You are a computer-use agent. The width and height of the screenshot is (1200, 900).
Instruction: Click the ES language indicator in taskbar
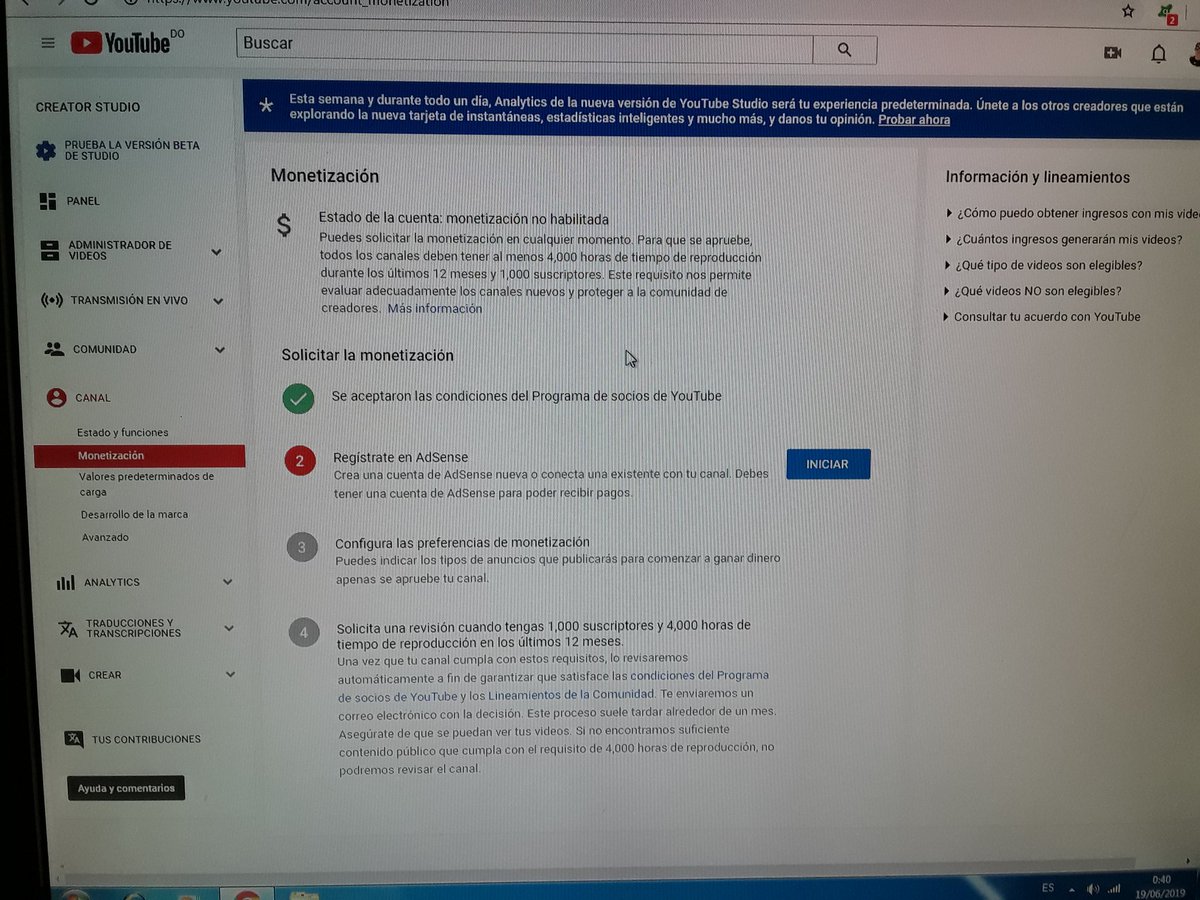point(1047,888)
